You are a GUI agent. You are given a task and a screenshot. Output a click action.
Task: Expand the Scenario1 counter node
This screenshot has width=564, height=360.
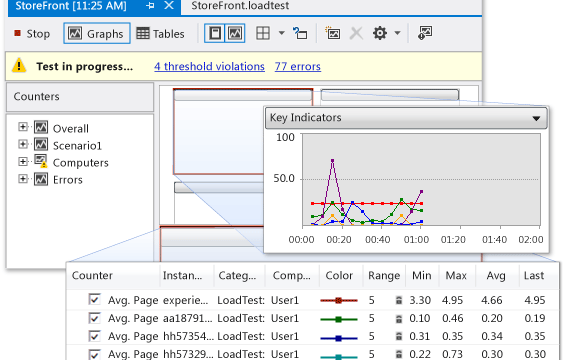[x=23, y=144]
